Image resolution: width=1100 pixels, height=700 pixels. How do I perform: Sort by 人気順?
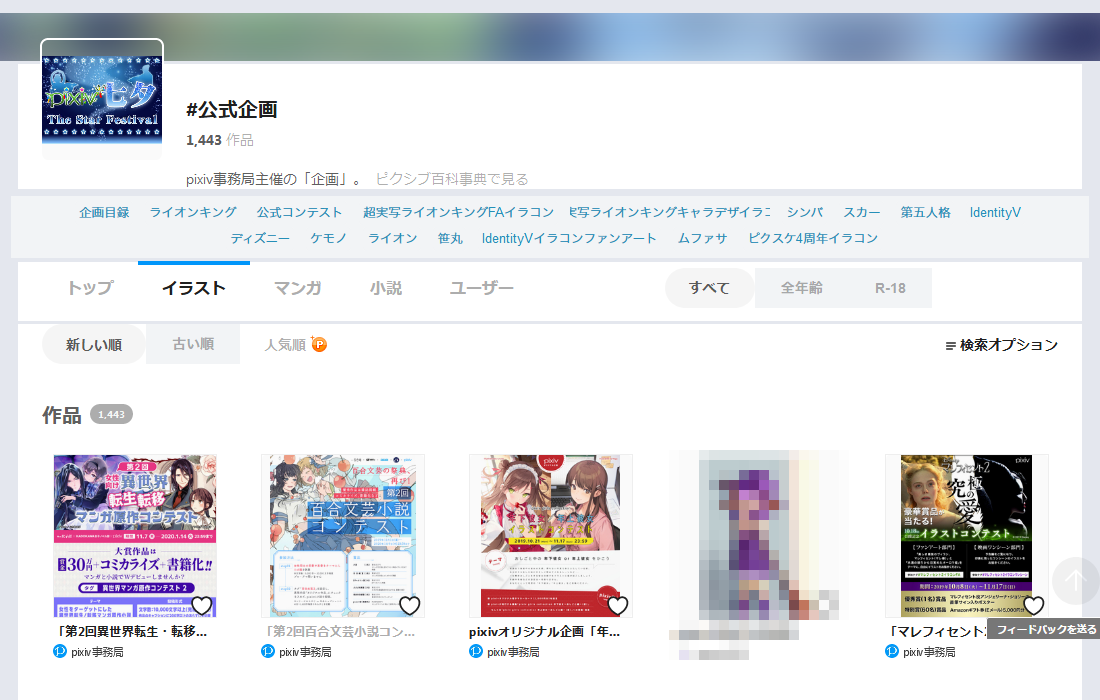point(285,344)
